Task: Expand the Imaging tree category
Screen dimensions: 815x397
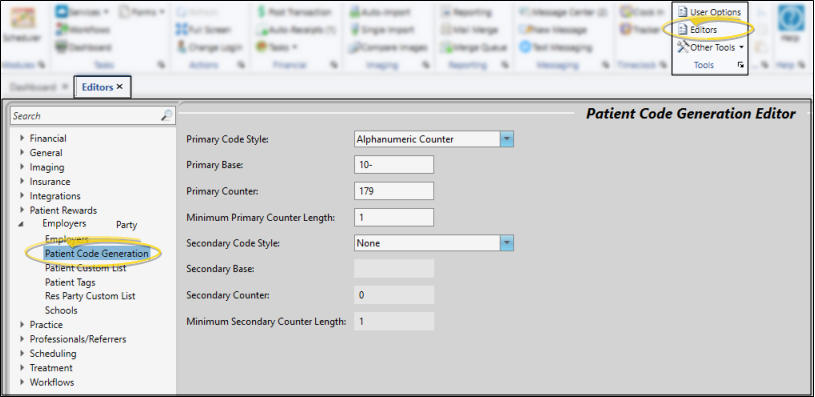Action: (x=22, y=167)
